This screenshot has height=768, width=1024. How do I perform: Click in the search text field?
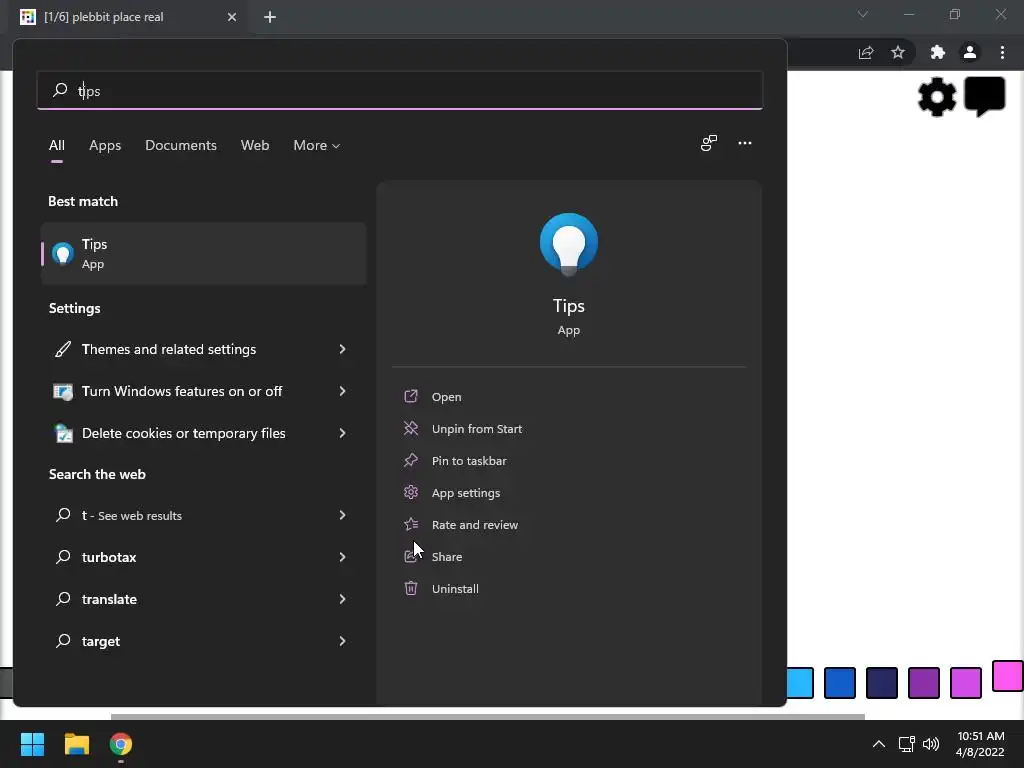click(400, 90)
